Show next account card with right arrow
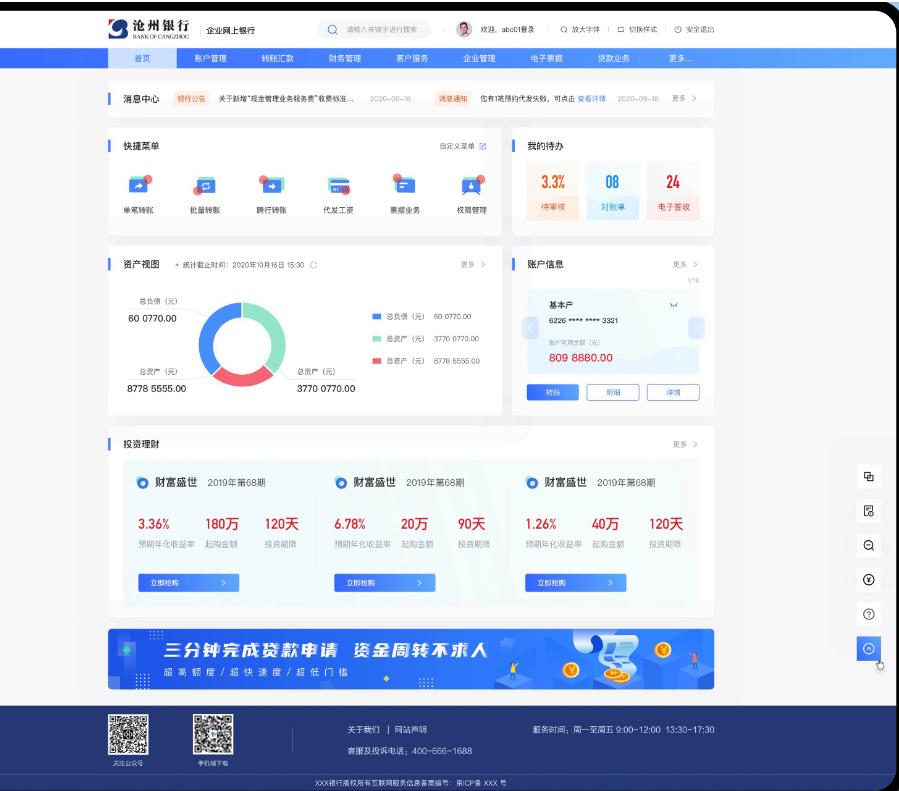 [696, 328]
